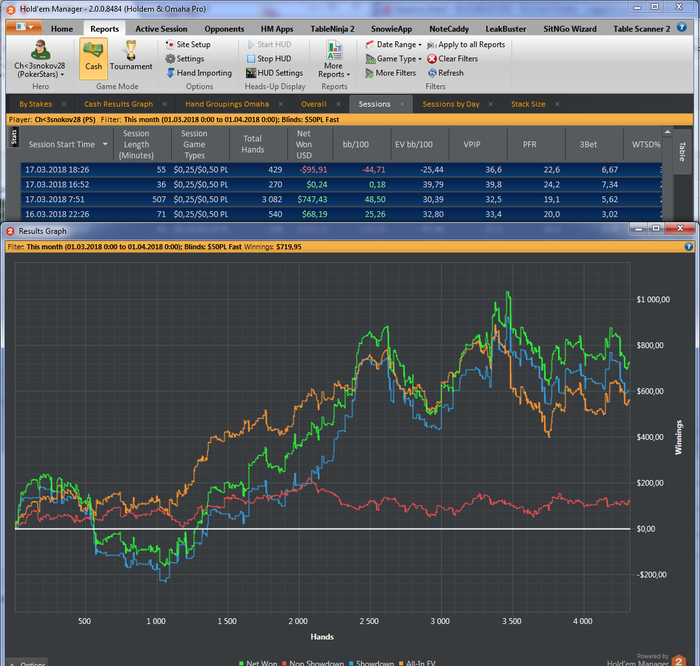This screenshot has width=700, height=666.
Task: Switch to the Active Session tab
Action: tap(161, 29)
